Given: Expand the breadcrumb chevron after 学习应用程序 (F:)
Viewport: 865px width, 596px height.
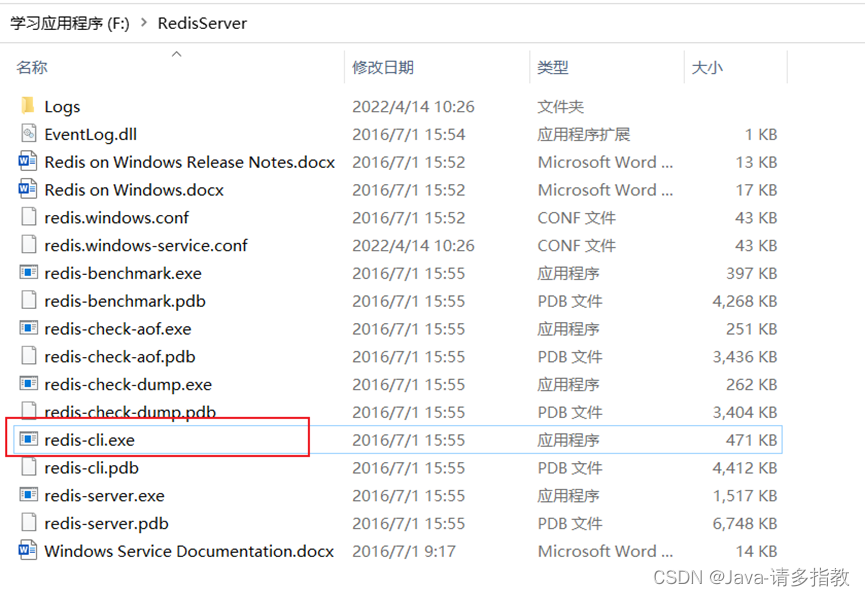Looking at the screenshot, I should [144, 23].
